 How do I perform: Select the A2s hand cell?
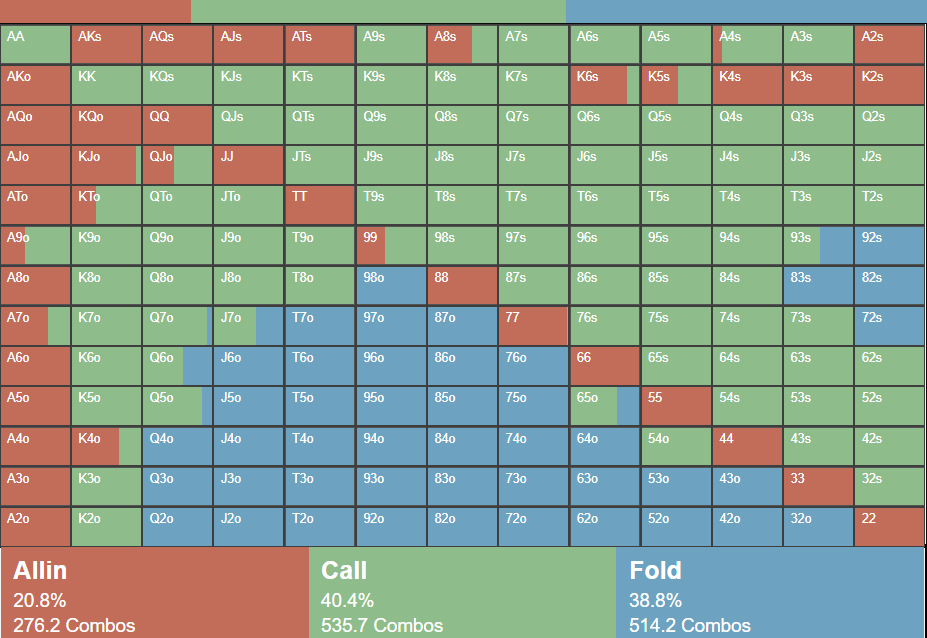[x=889, y=45]
